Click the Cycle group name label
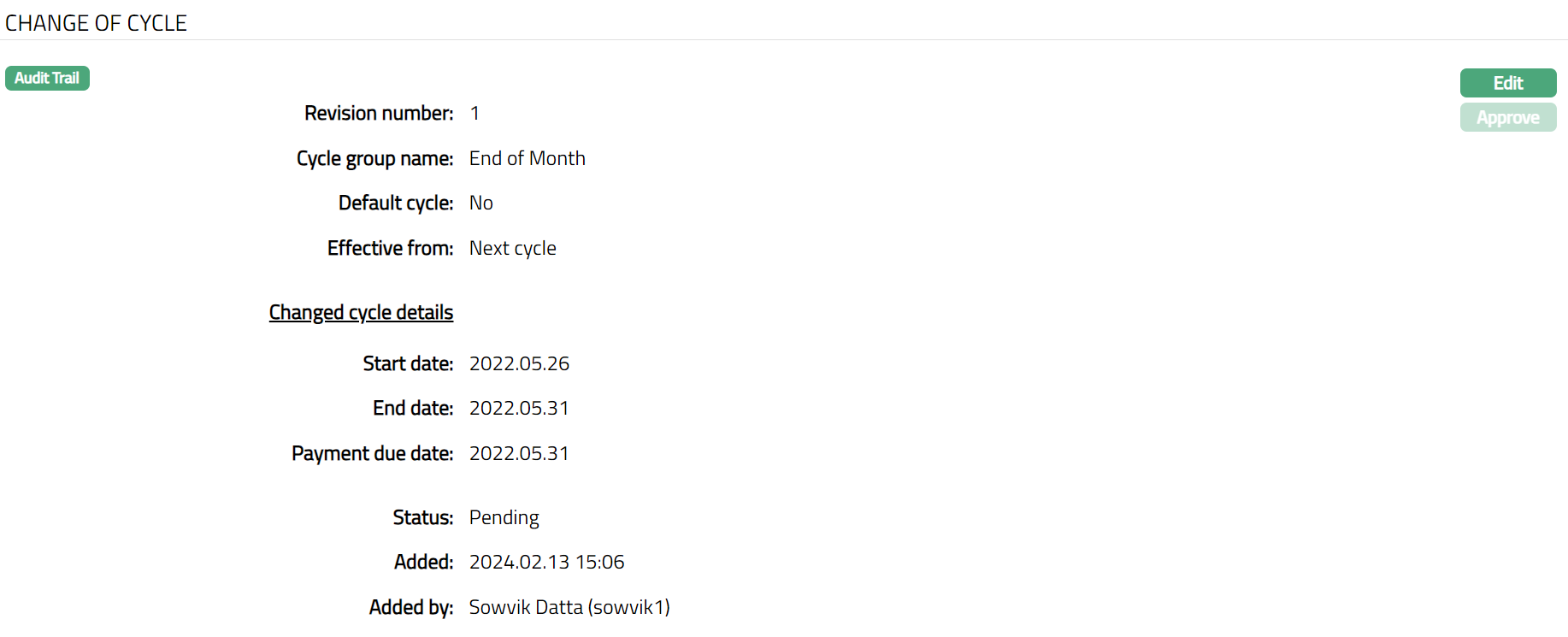This screenshot has height=637, width=1568. (374, 158)
